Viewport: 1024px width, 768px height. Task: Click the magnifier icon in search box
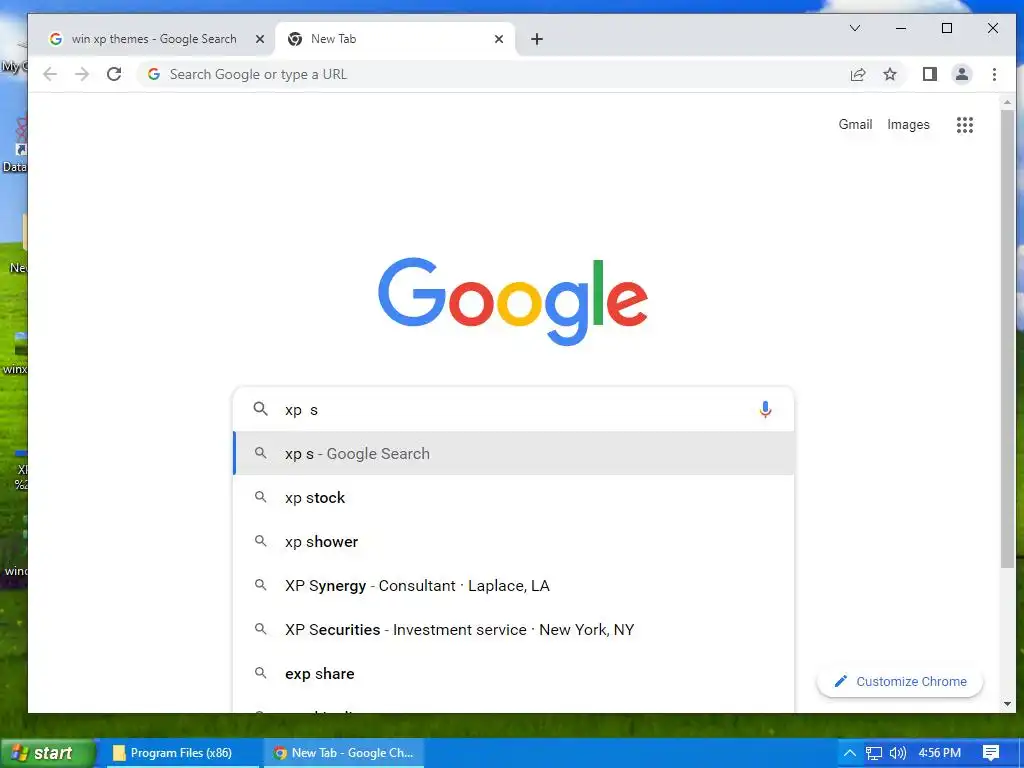261,409
